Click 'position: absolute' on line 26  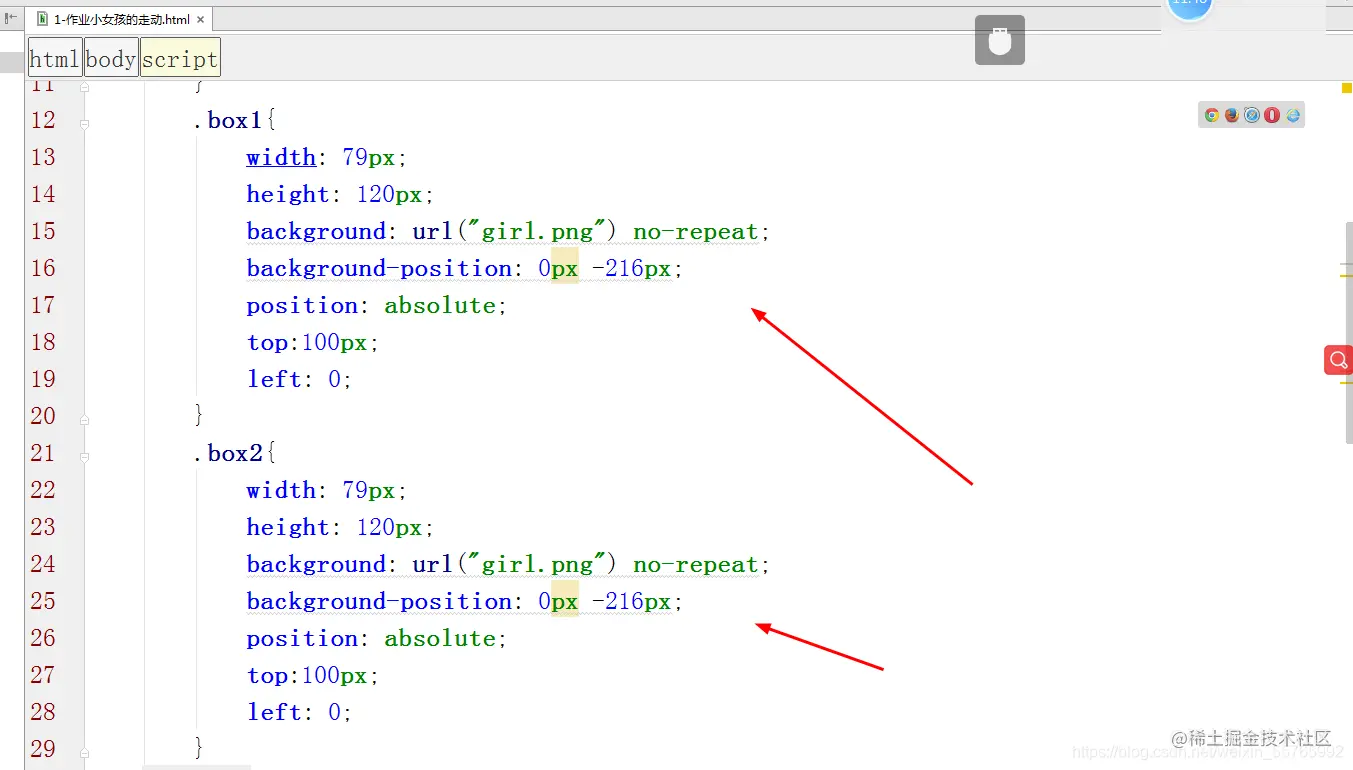point(377,638)
